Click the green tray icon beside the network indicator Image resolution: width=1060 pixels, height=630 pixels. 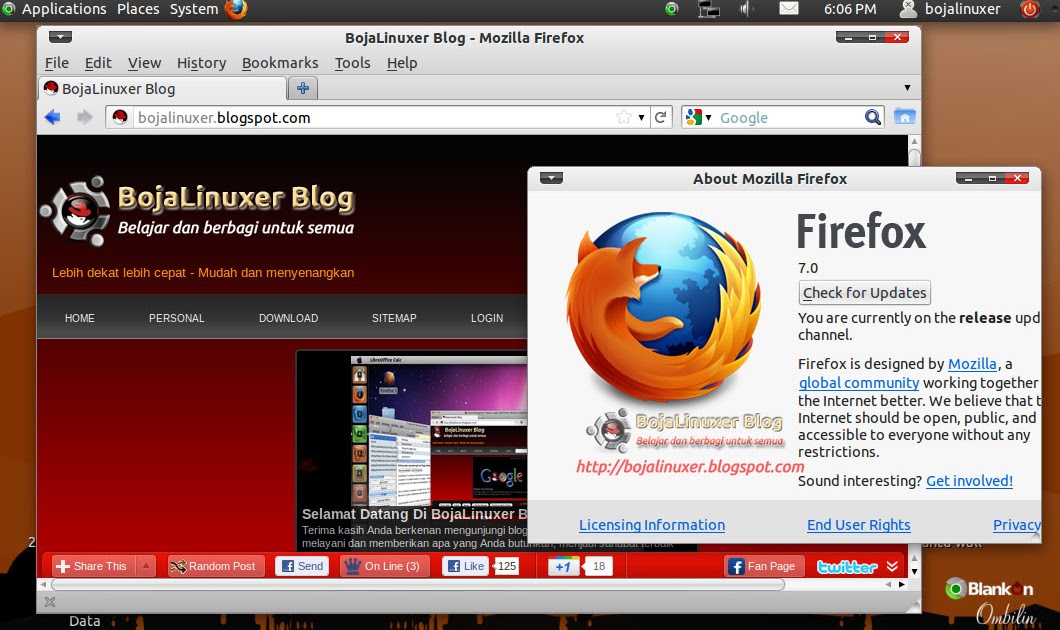click(x=671, y=9)
